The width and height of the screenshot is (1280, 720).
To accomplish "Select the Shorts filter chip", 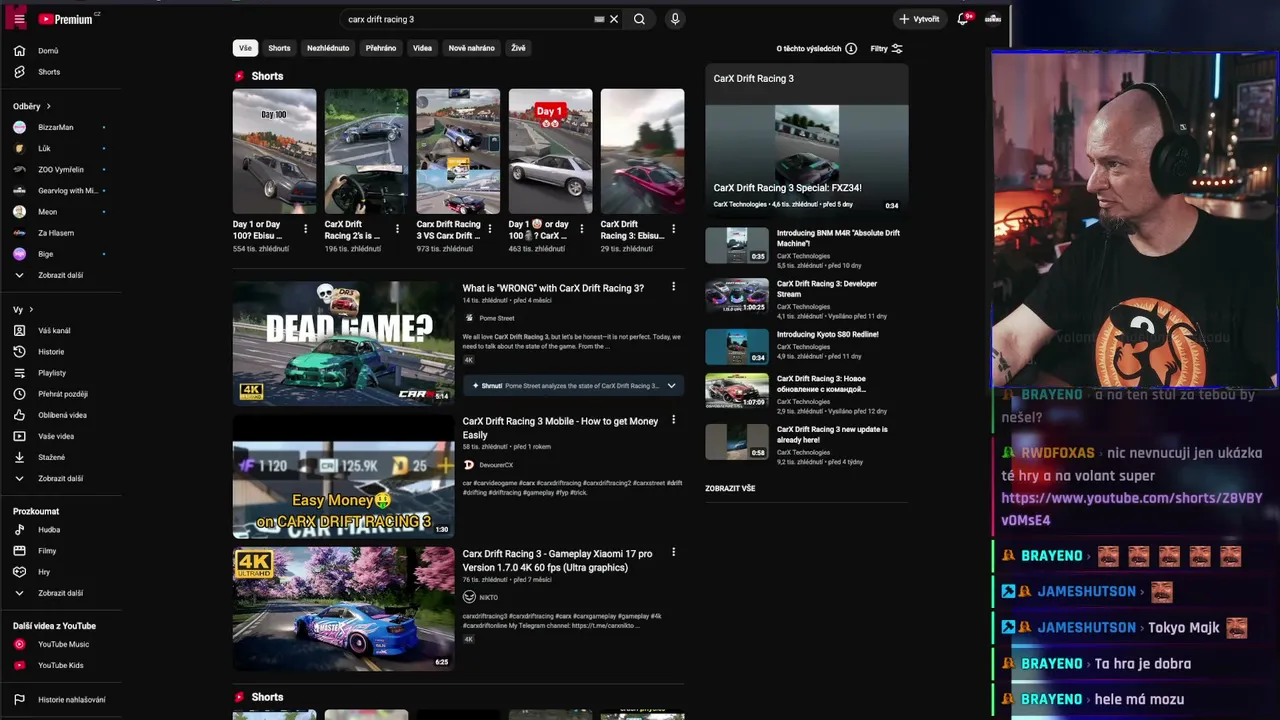I will coord(279,48).
